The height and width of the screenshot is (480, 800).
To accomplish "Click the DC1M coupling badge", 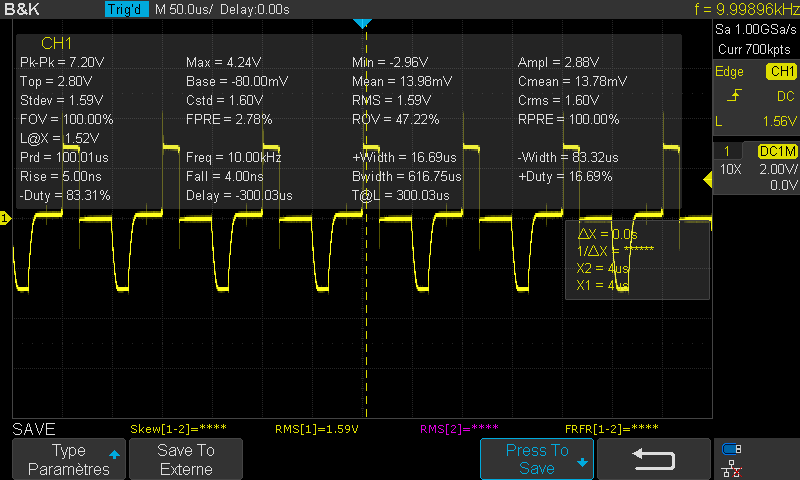I will 778,151.
